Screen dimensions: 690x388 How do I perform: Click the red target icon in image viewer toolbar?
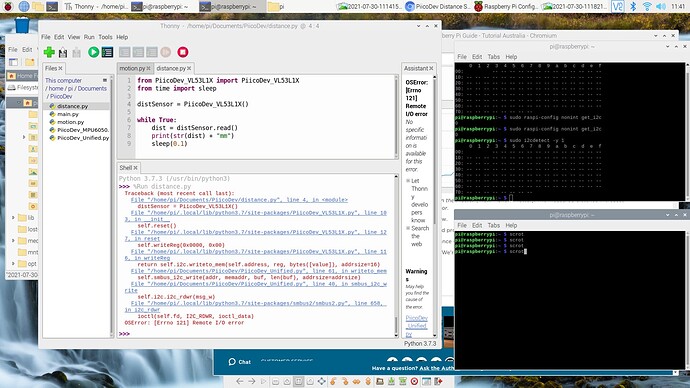coord(414,381)
